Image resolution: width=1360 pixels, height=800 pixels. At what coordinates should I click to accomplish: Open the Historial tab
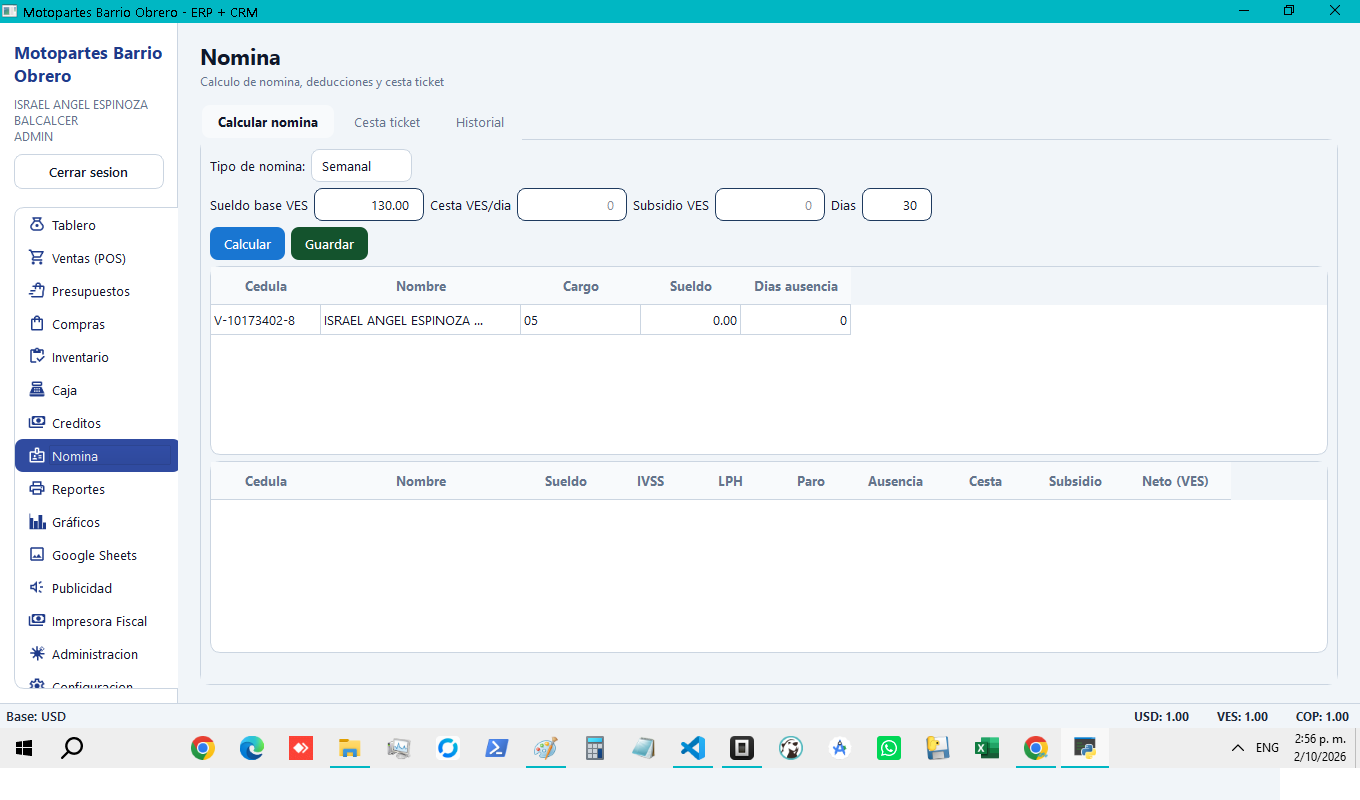[x=480, y=122]
